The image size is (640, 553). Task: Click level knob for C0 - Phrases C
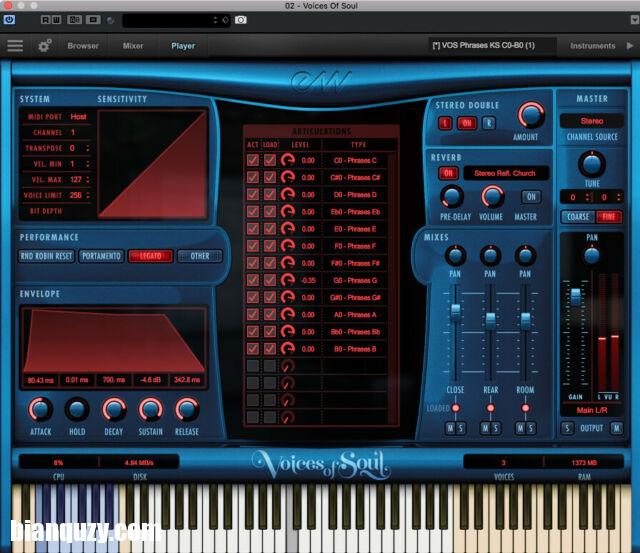(288, 160)
